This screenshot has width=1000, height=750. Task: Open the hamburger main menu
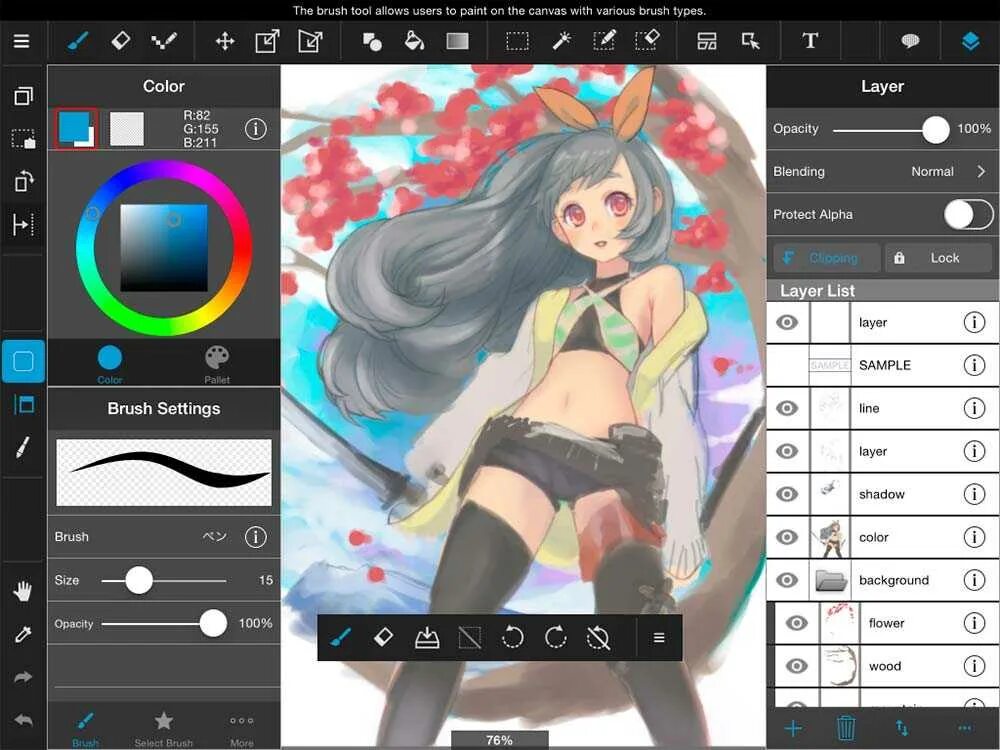[22, 41]
